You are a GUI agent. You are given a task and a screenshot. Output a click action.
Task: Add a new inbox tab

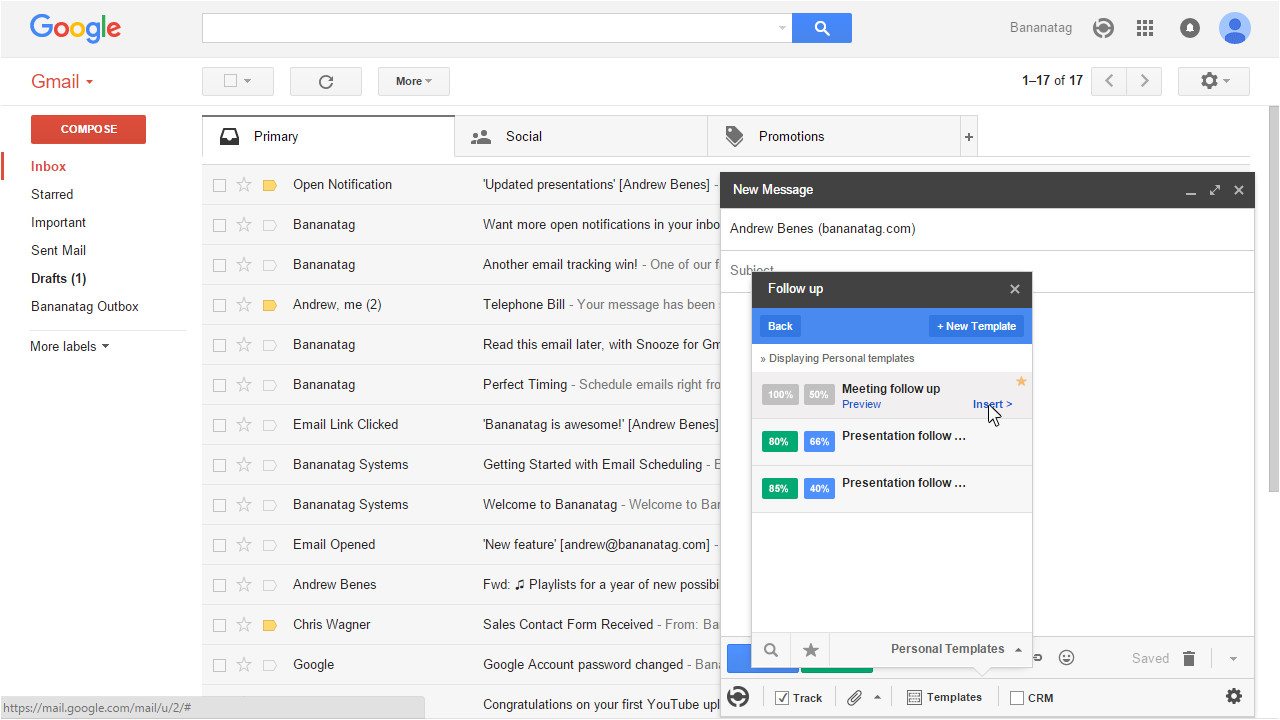tap(969, 137)
